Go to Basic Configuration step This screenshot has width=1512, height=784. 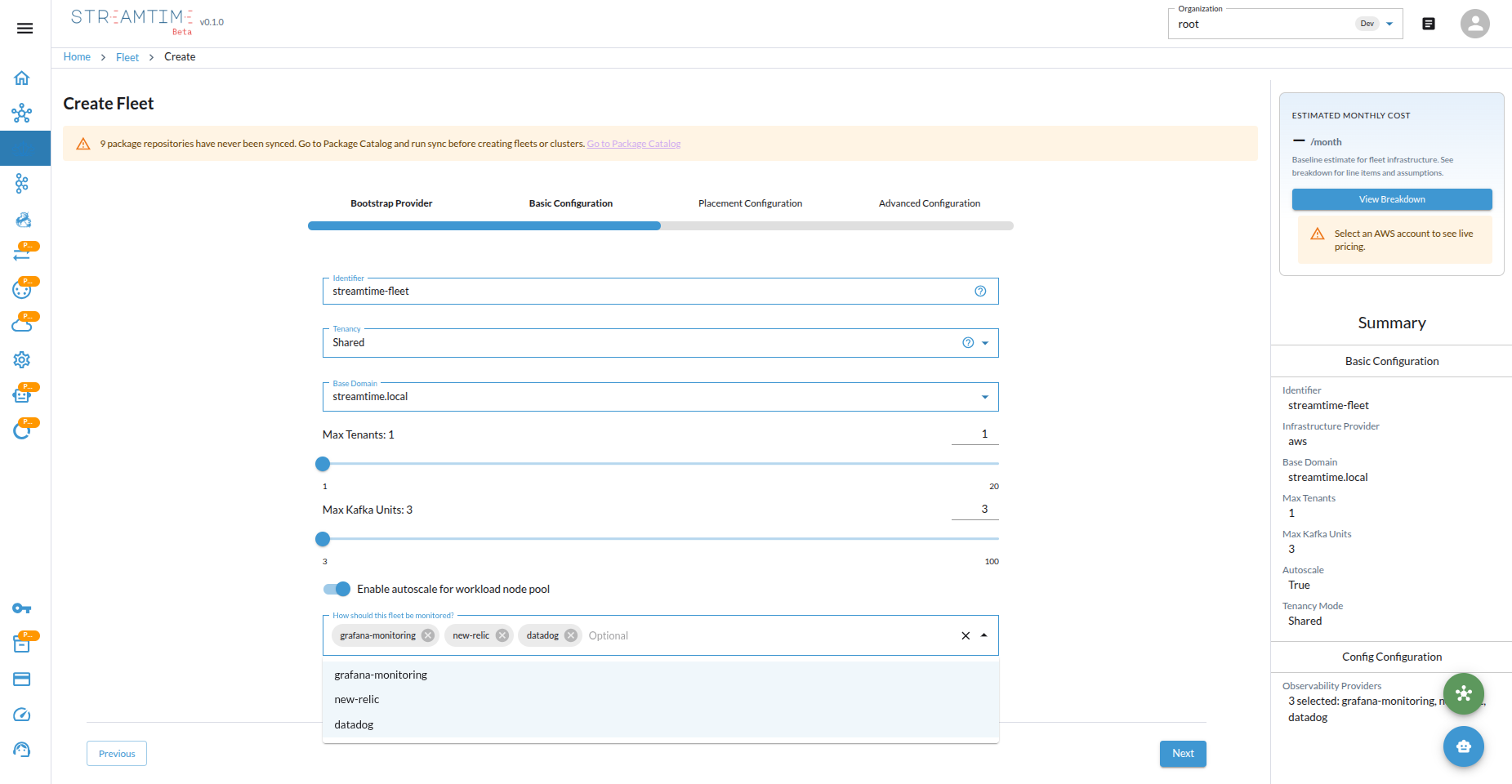coord(571,203)
